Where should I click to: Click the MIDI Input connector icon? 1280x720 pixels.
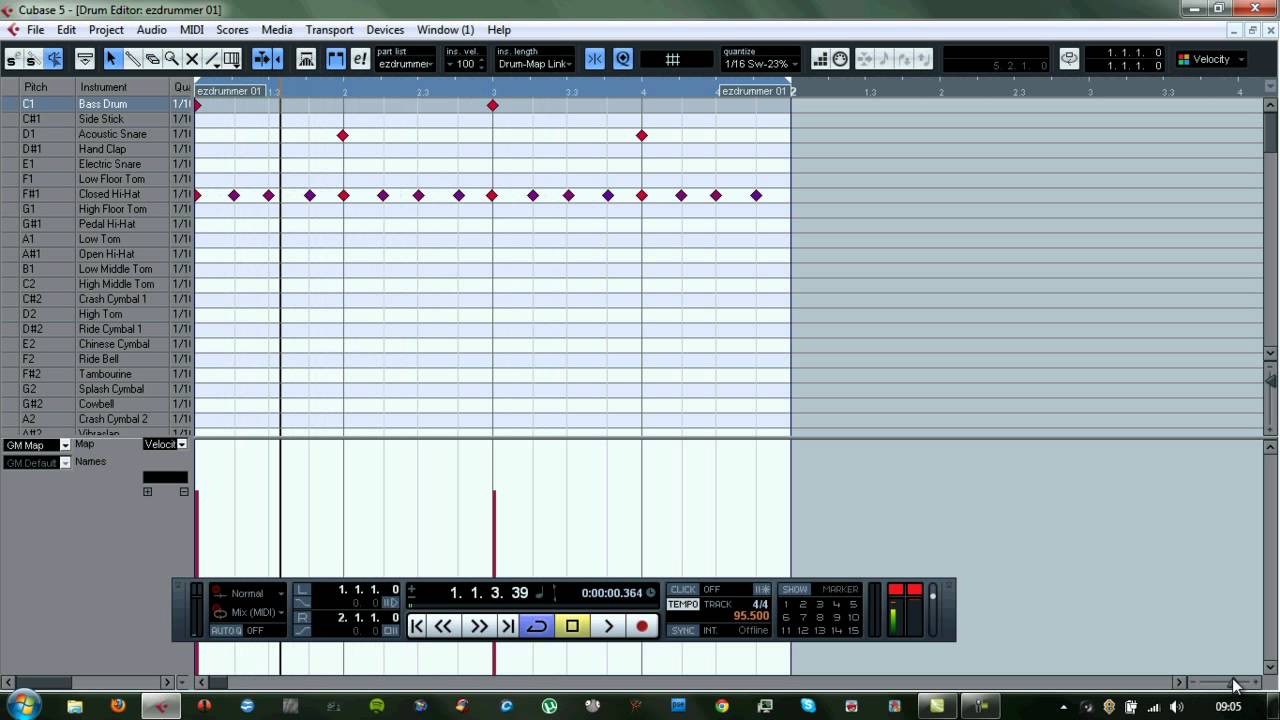pyautogui.click(x=840, y=59)
